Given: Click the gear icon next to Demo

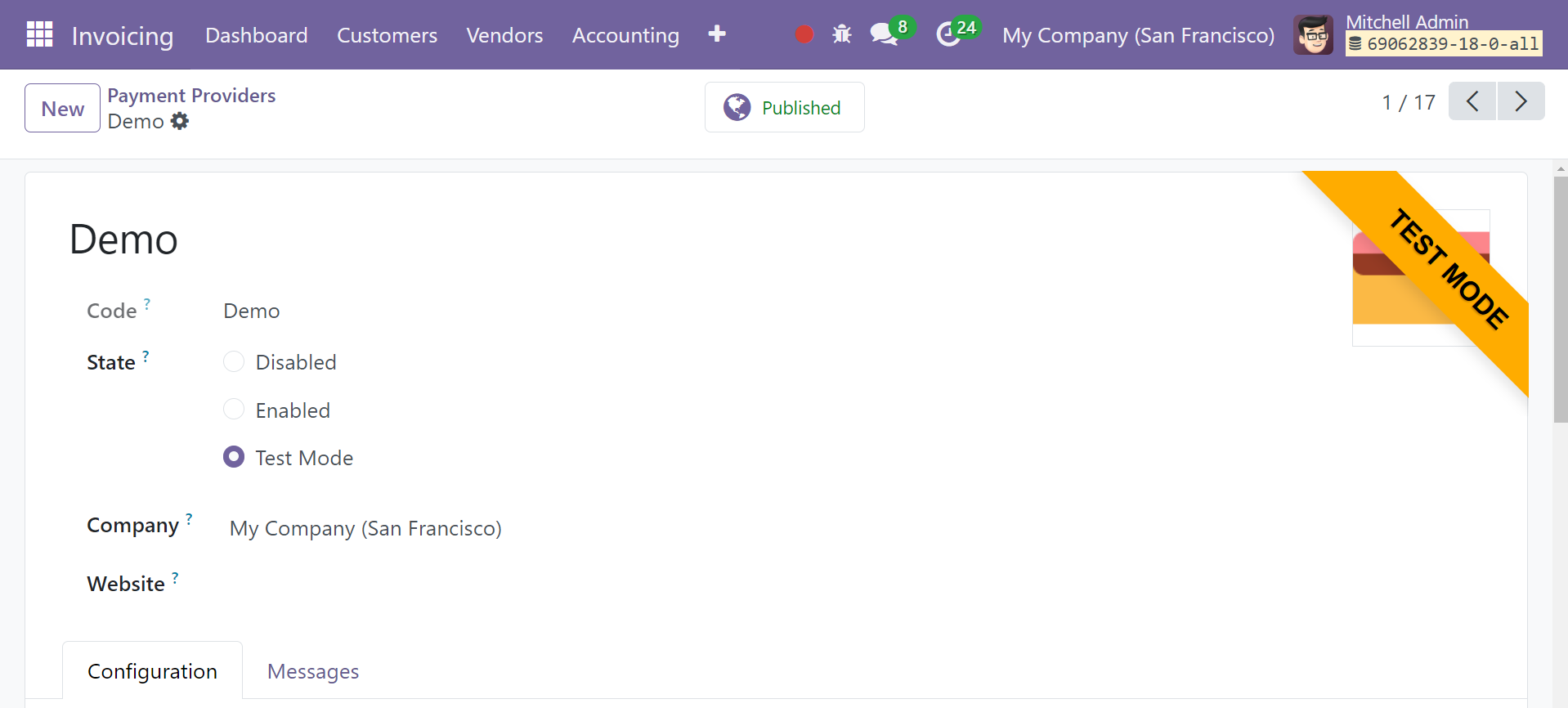Looking at the screenshot, I should tap(180, 121).
